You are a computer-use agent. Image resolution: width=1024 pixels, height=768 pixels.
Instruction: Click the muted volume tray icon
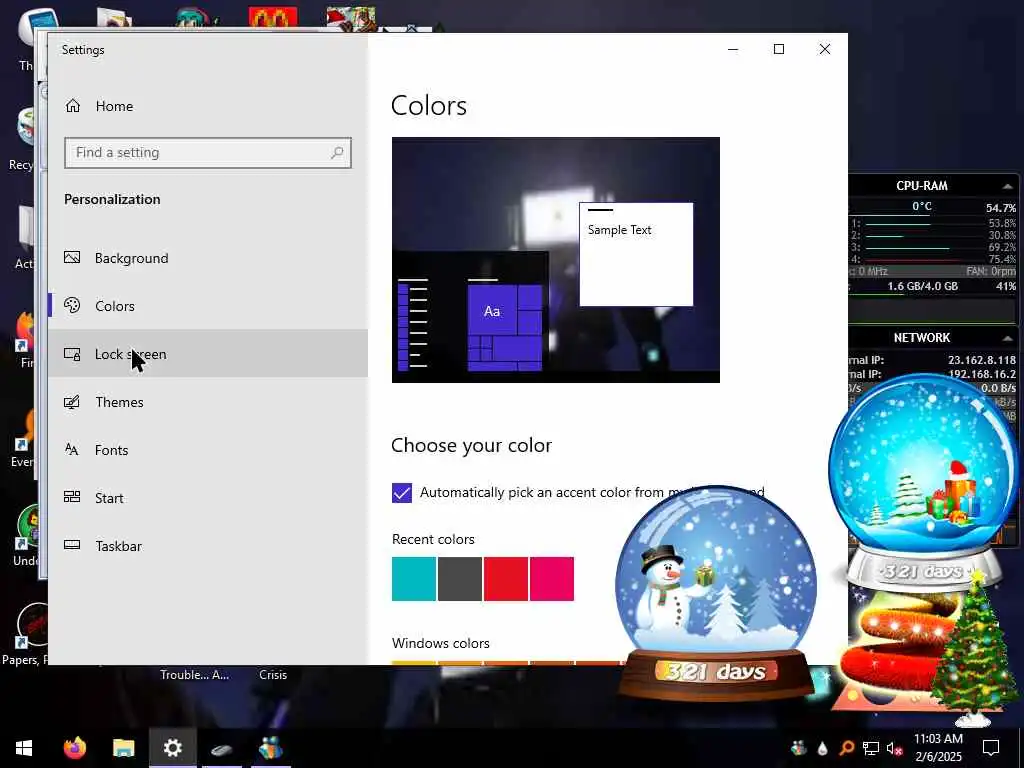(x=895, y=748)
